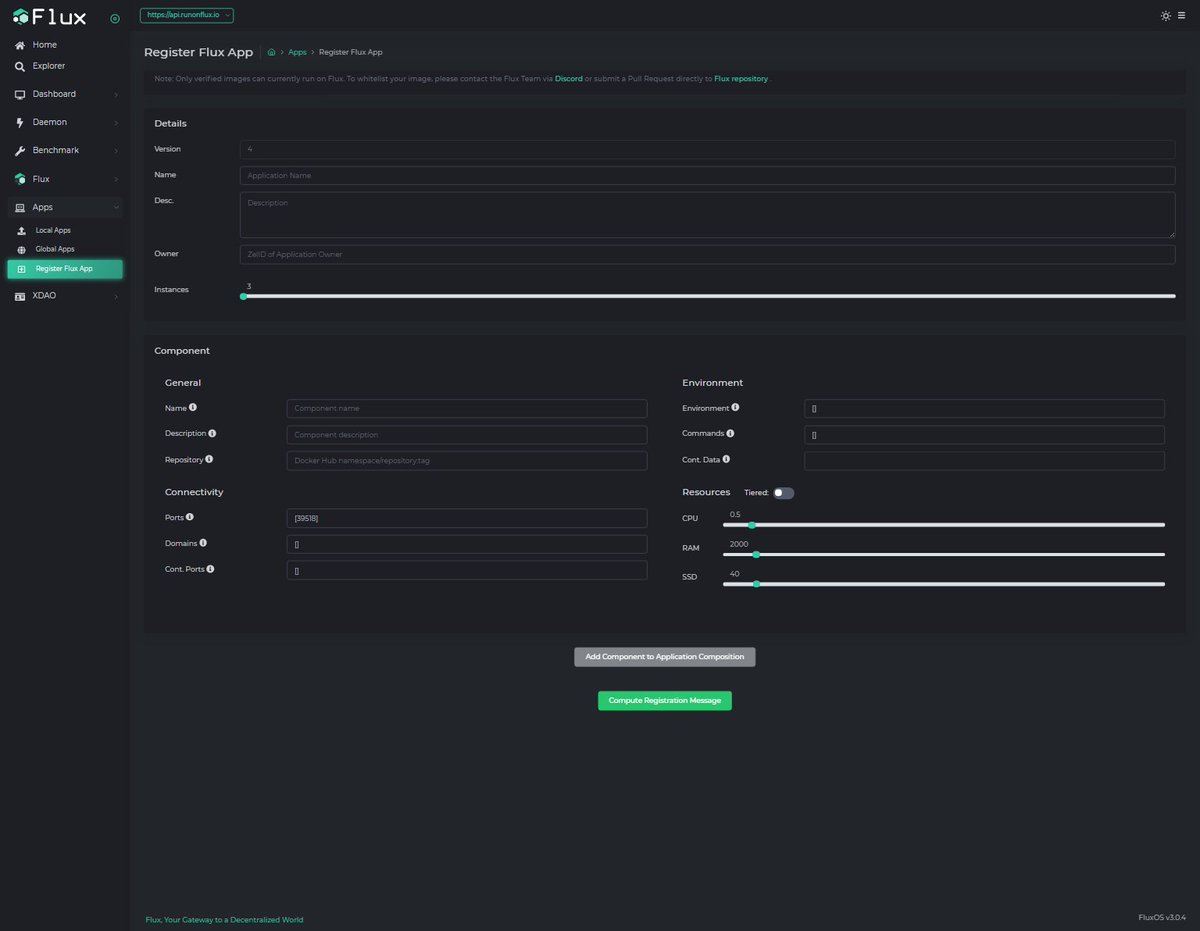Click breadcrumb home icon

pos(271,52)
